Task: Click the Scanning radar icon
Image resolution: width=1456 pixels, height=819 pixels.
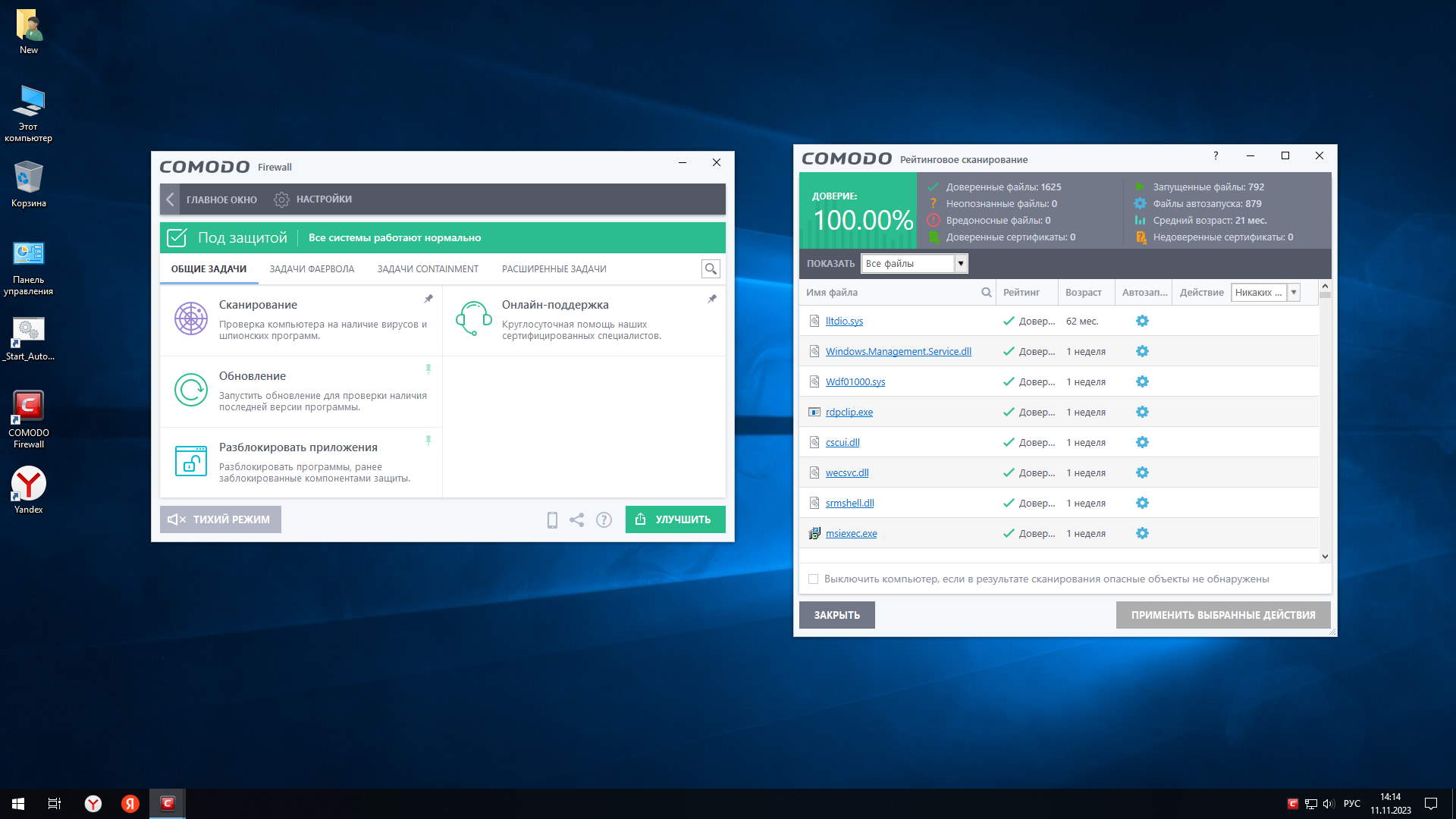Action: click(x=191, y=318)
